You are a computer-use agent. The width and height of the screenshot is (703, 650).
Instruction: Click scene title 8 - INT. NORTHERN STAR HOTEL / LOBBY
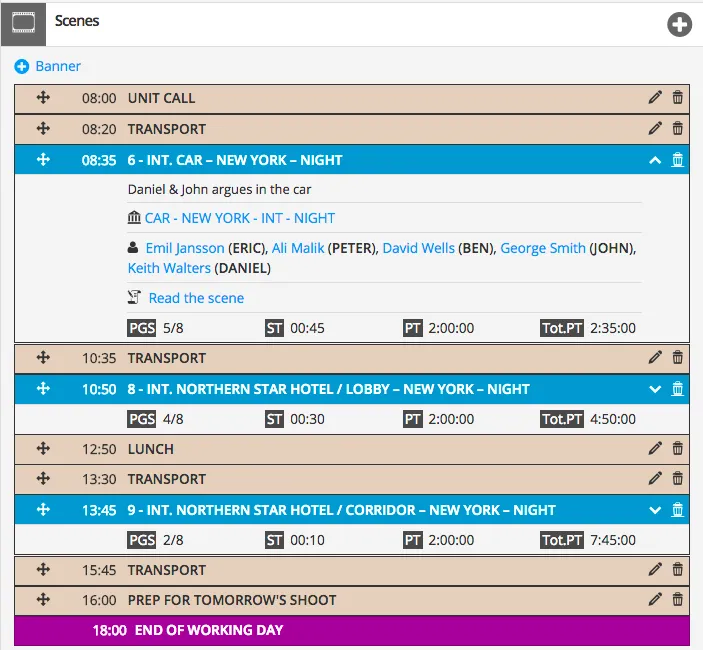coord(329,389)
